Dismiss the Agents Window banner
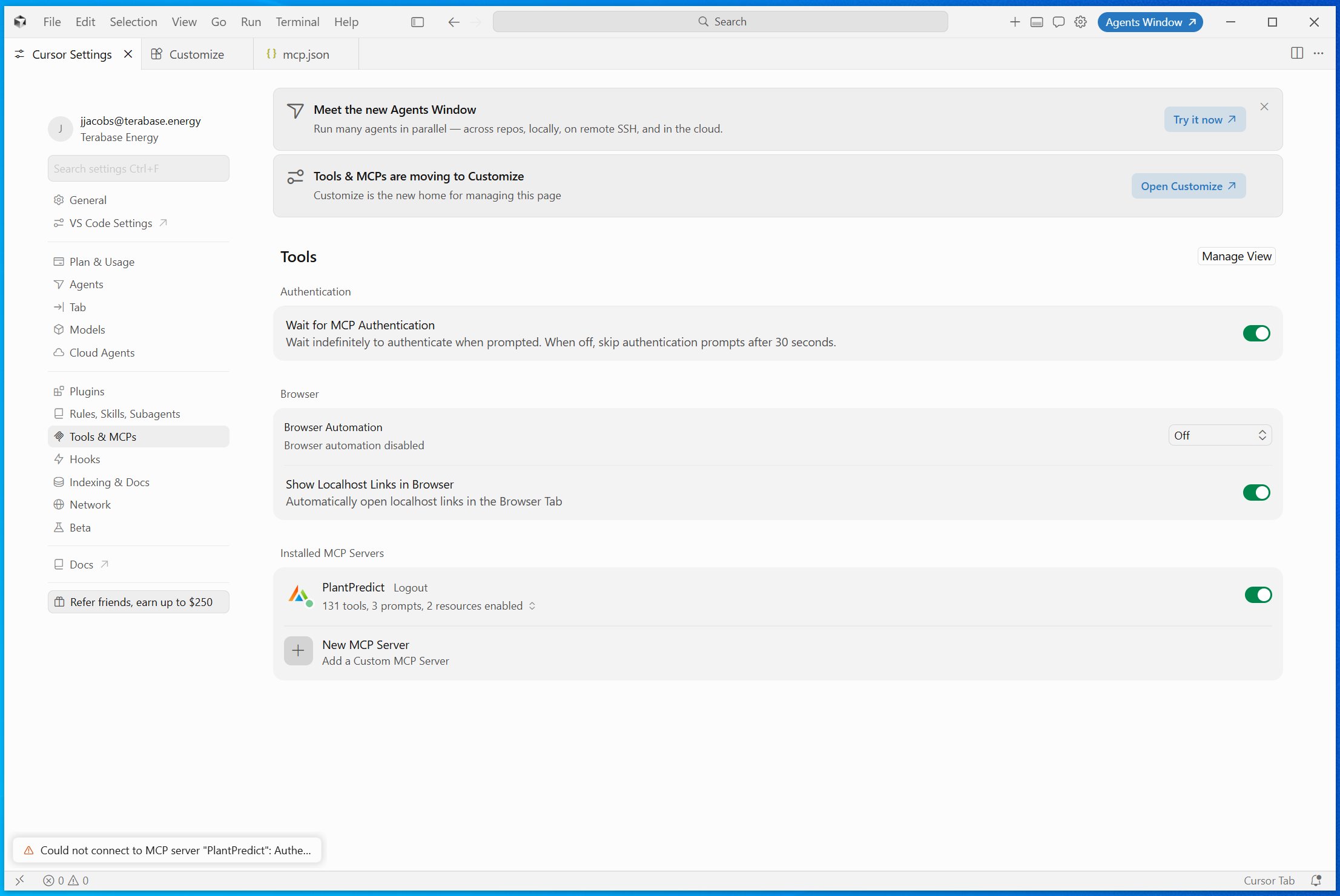 [x=1264, y=107]
